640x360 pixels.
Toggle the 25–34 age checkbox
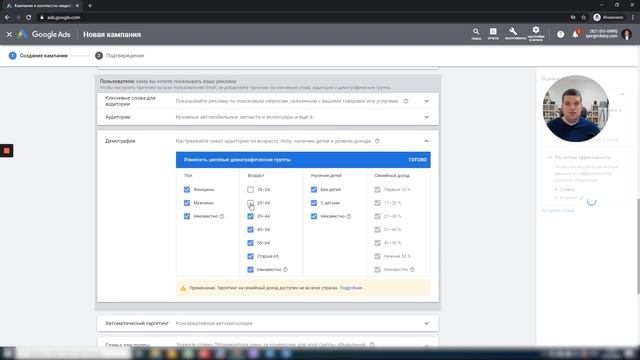(x=250, y=203)
